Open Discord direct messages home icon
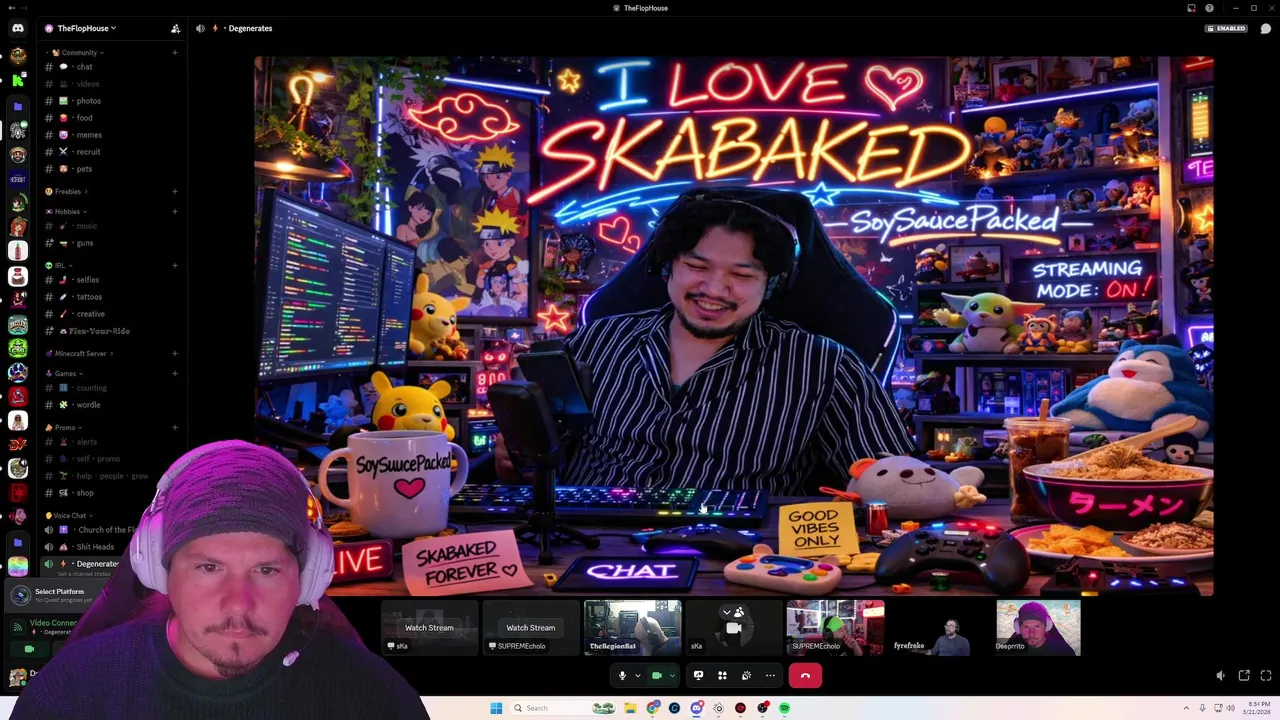Viewport: 1280px width, 720px height. tap(17, 28)
